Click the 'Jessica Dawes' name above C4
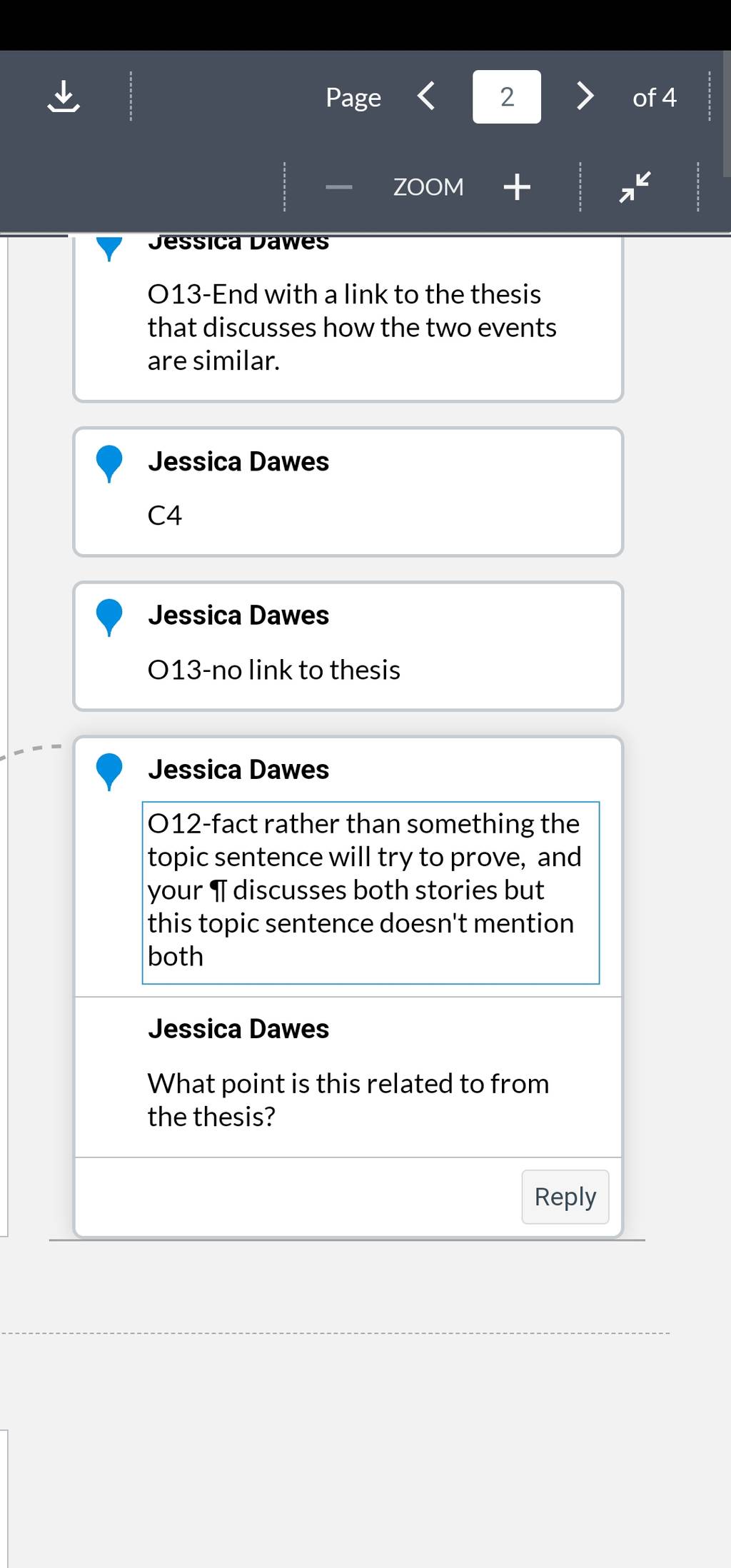 (x=238, y=462)
